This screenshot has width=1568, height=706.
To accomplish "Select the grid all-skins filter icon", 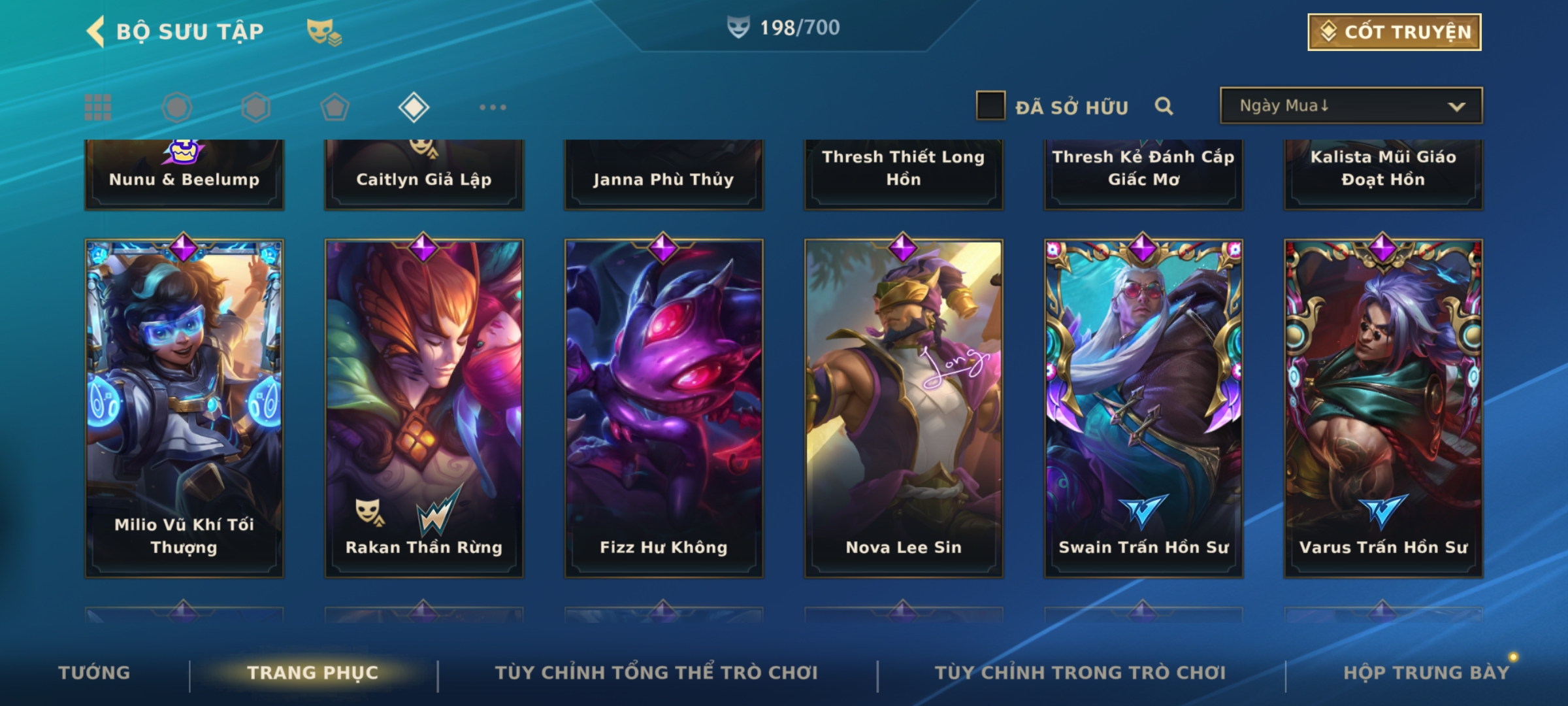I will click(x=98, y=107).
